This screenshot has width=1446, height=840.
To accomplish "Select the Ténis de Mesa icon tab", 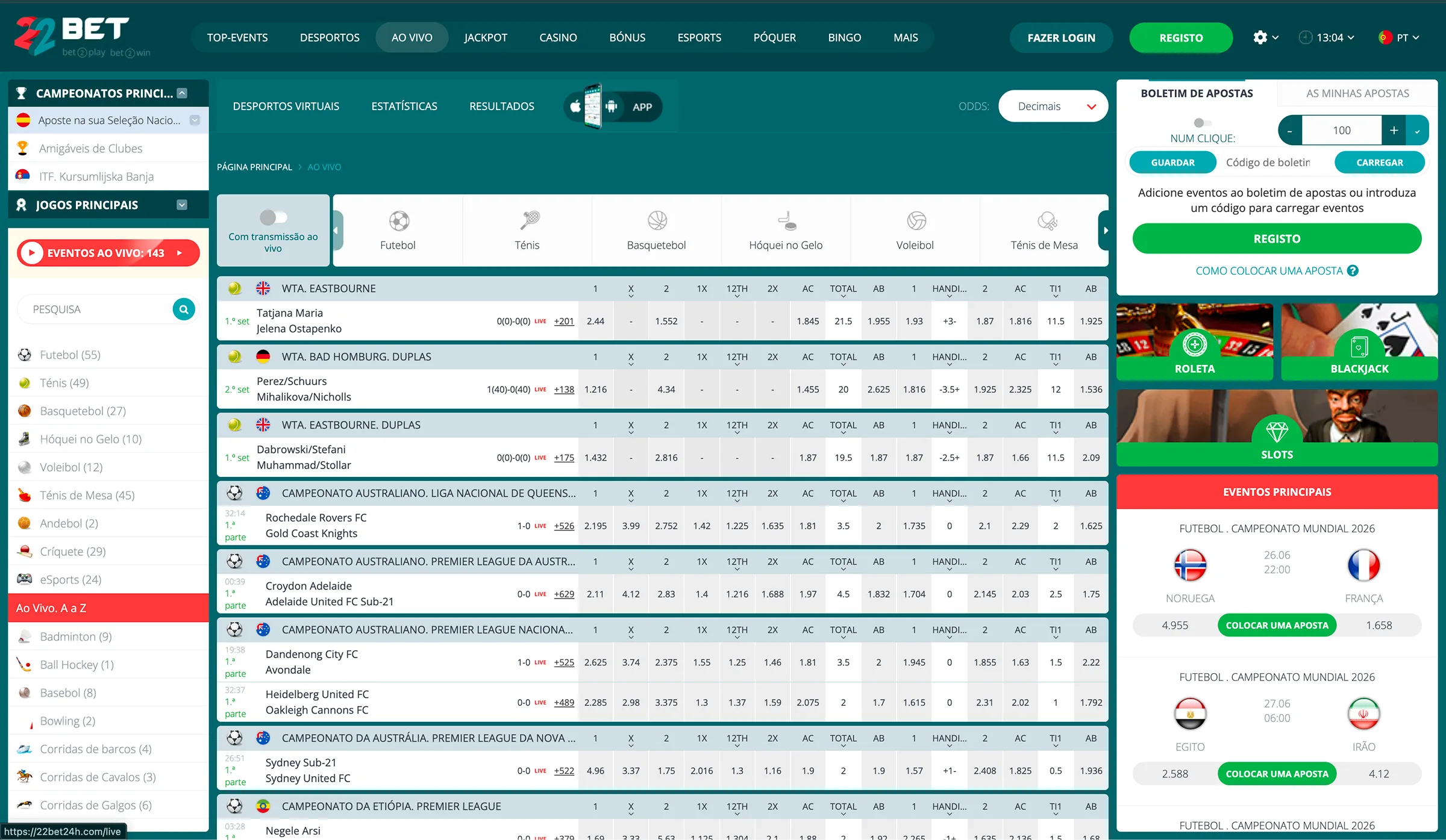I will [1044, 230].
